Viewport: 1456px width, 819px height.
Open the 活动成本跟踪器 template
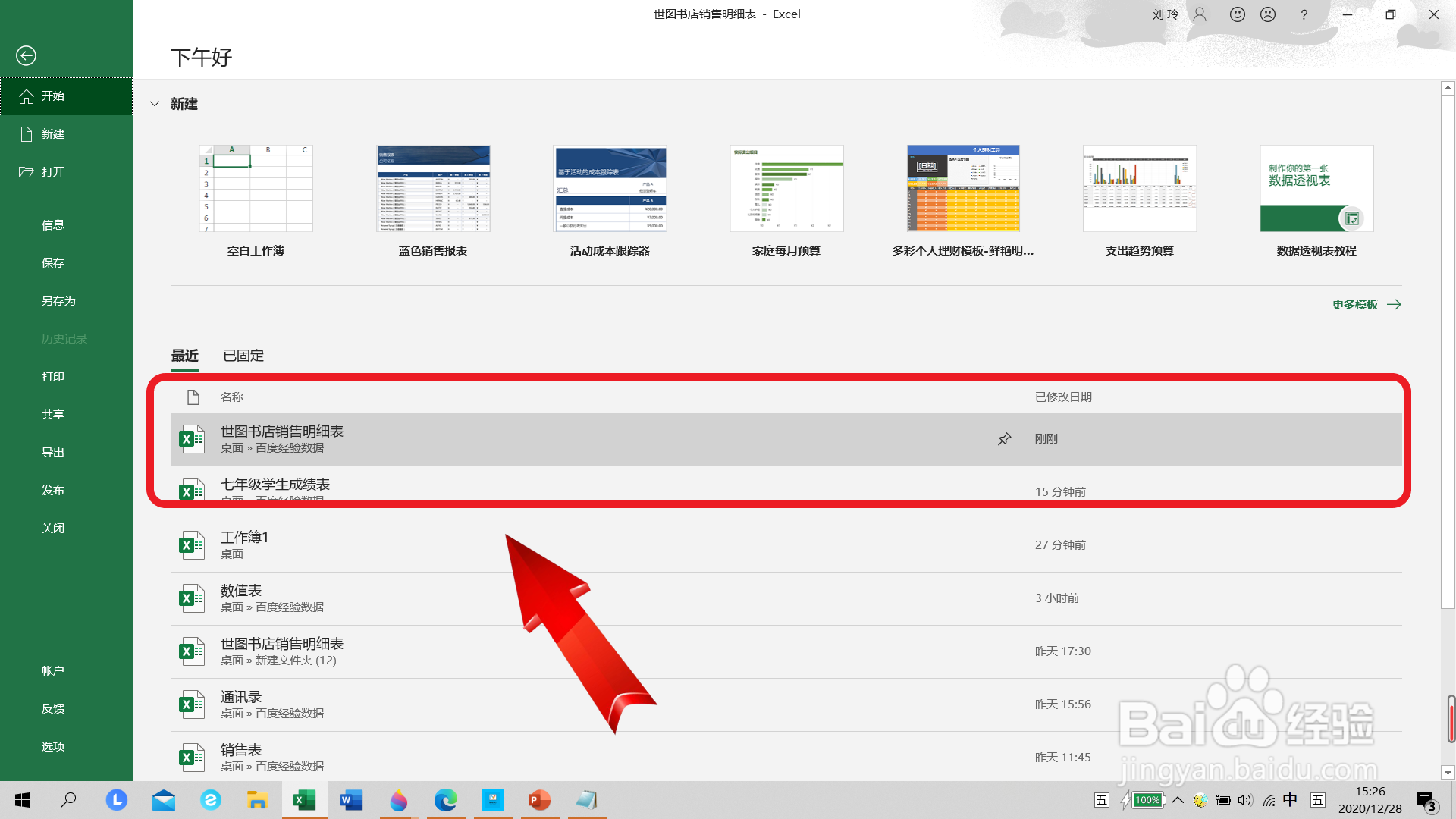[610, 189]
